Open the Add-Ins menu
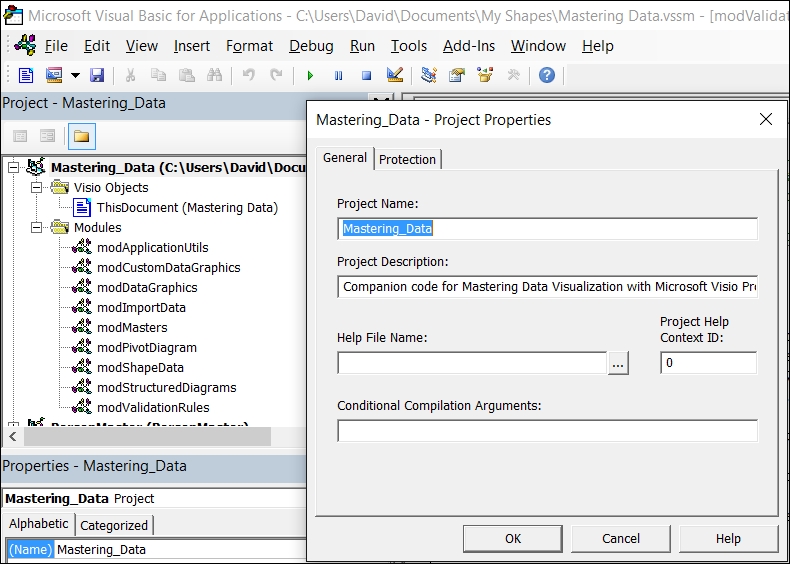This screenshot has height=564, width=790. coord(469,46)
